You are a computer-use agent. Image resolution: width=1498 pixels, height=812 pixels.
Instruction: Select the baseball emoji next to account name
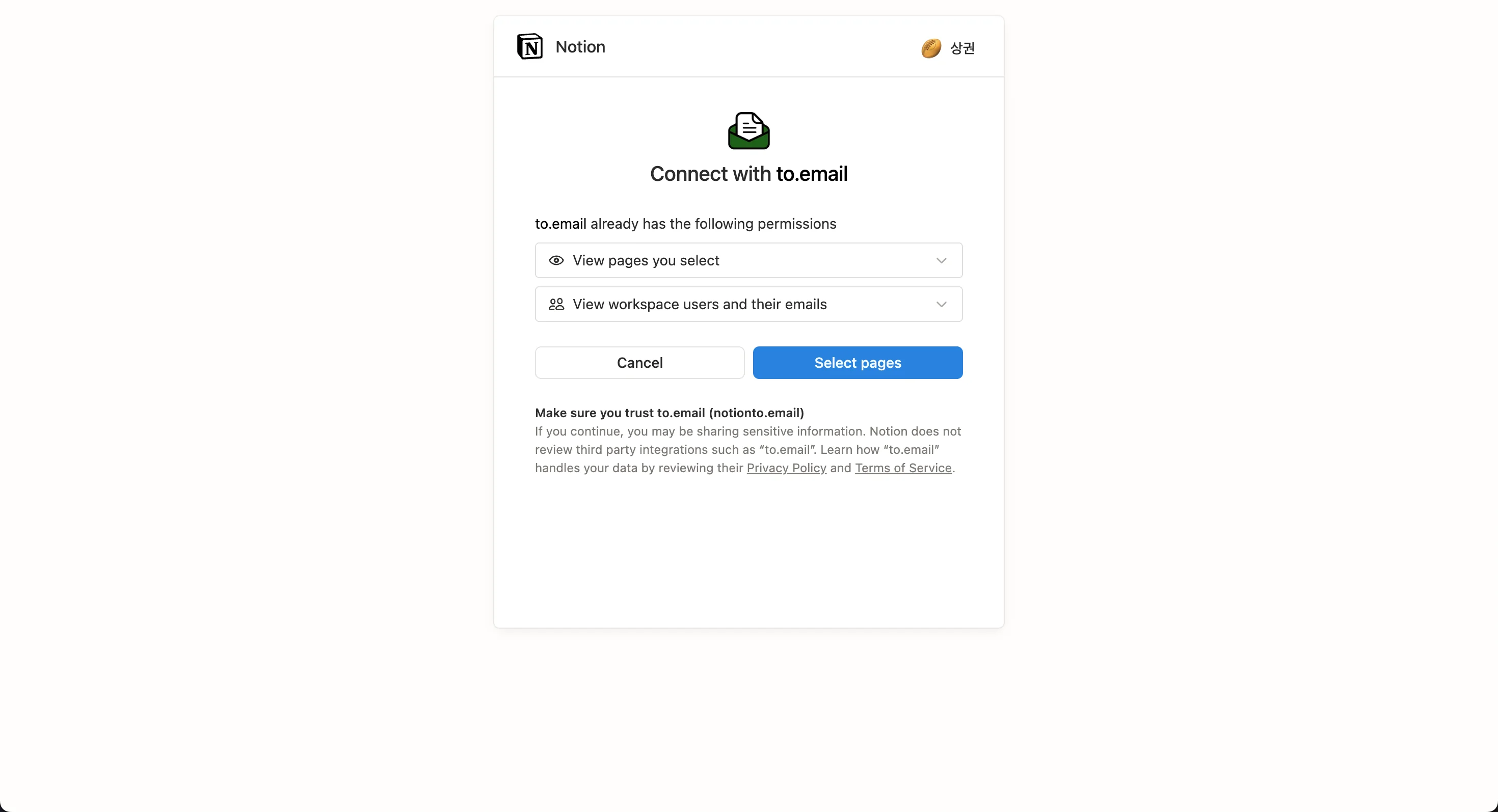coord(930,48)
